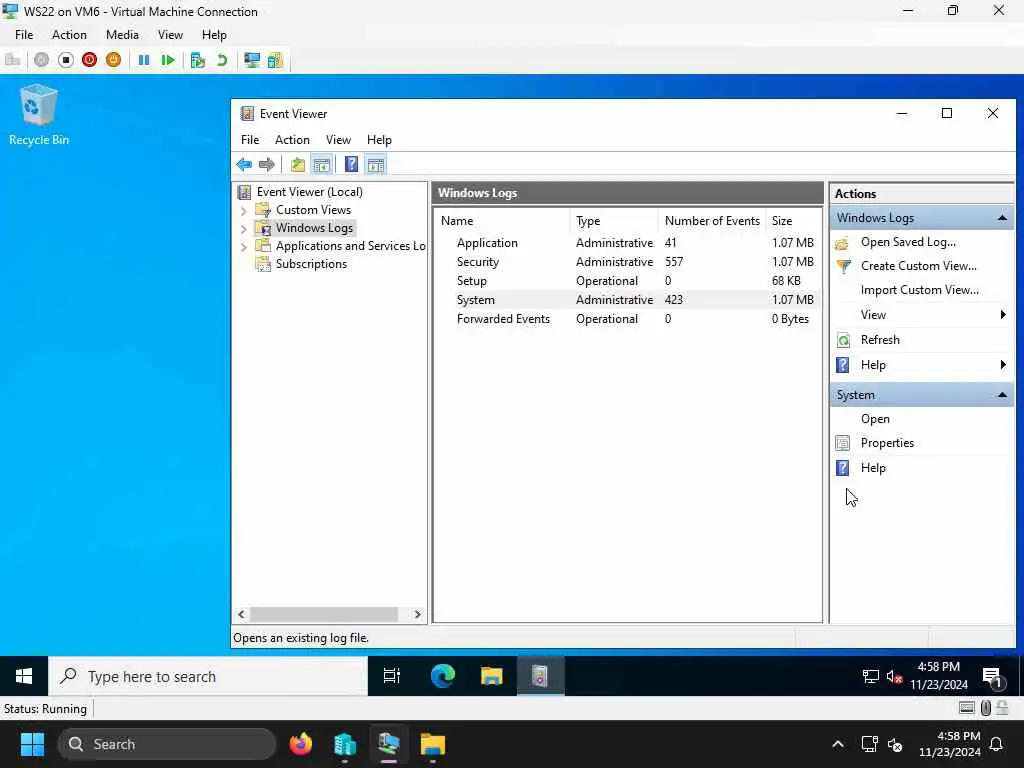Click Create Custom View action
Image resolution: width=1024 pixels, height=768 pixels.
(x=918, y=266)
